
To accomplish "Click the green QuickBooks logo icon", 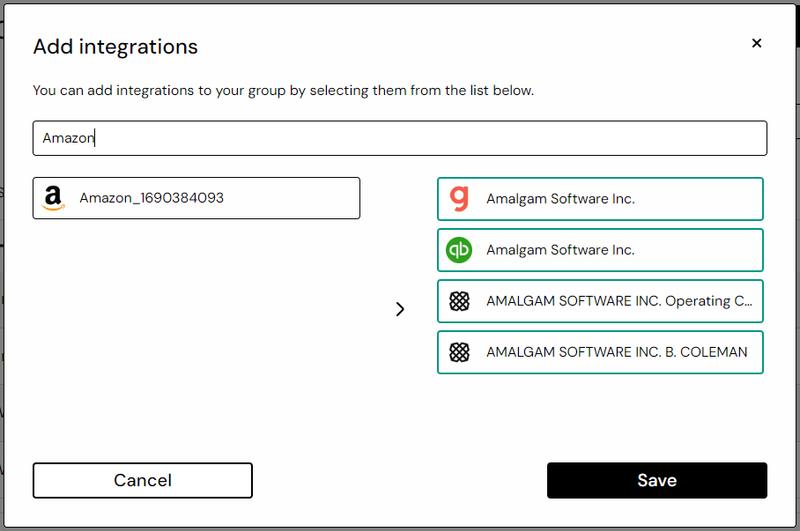I will click(459, 250).
